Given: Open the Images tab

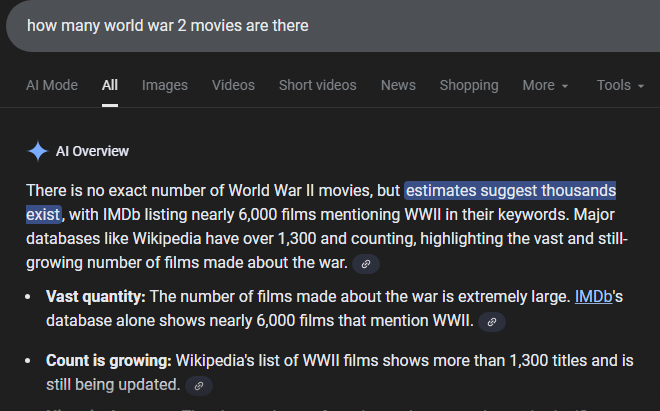Looking at the screenshot, I should [x=165, y=85].
